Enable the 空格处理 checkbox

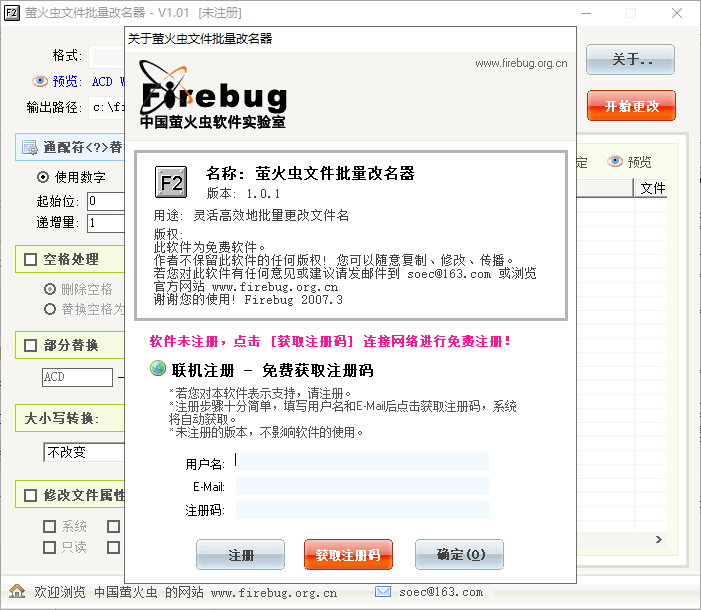[30, 259]
